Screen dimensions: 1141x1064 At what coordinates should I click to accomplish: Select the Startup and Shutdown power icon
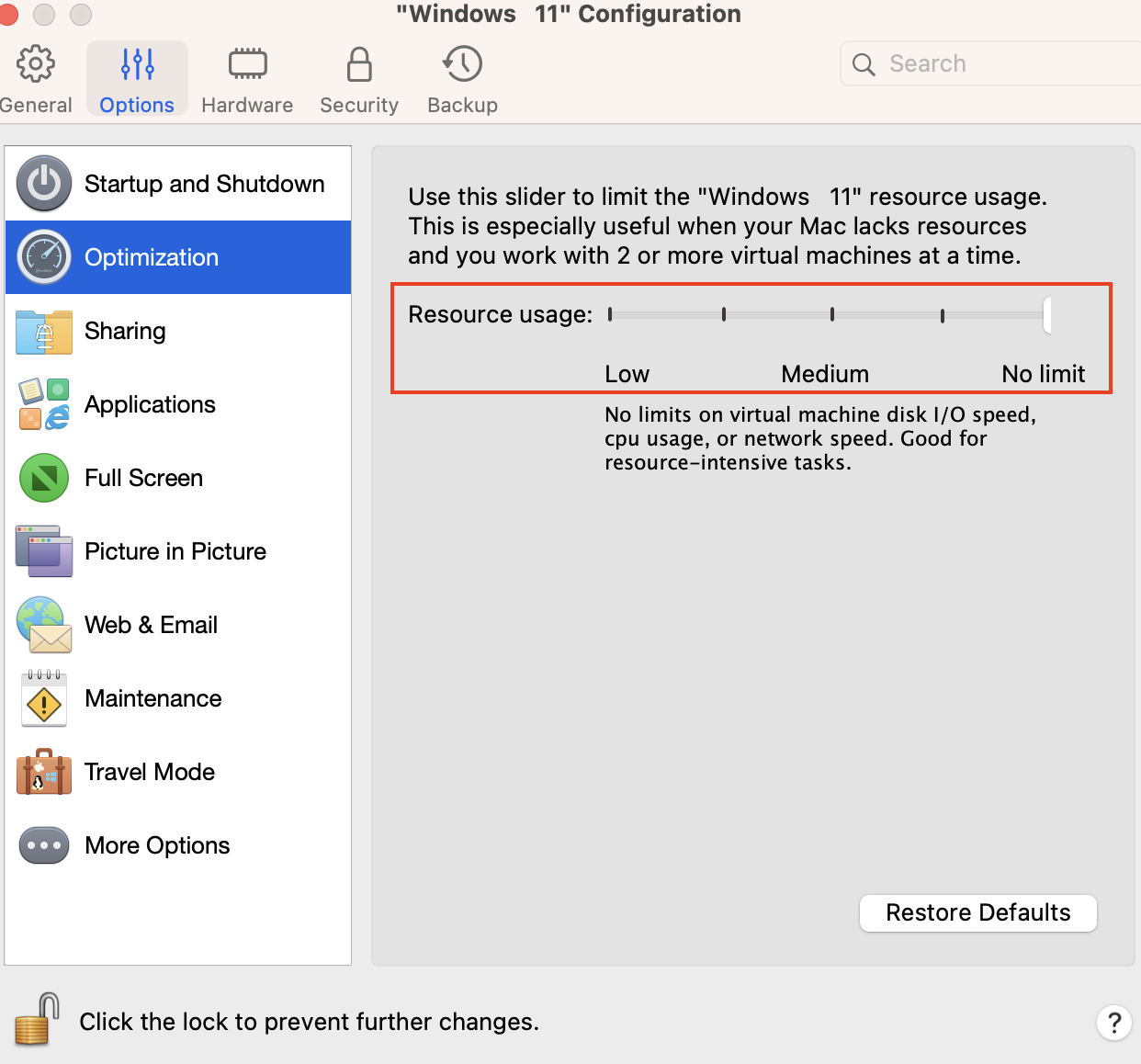[43, 184]
